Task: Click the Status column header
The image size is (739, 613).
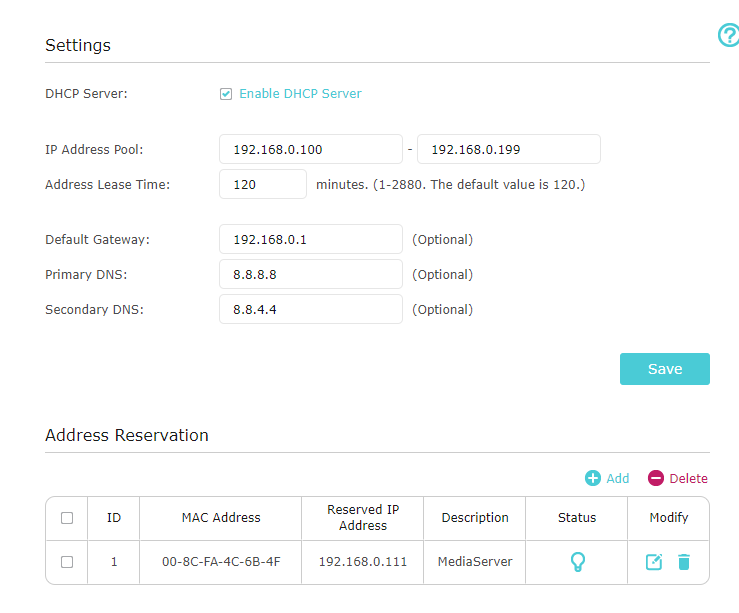Action: coord(577,518)
